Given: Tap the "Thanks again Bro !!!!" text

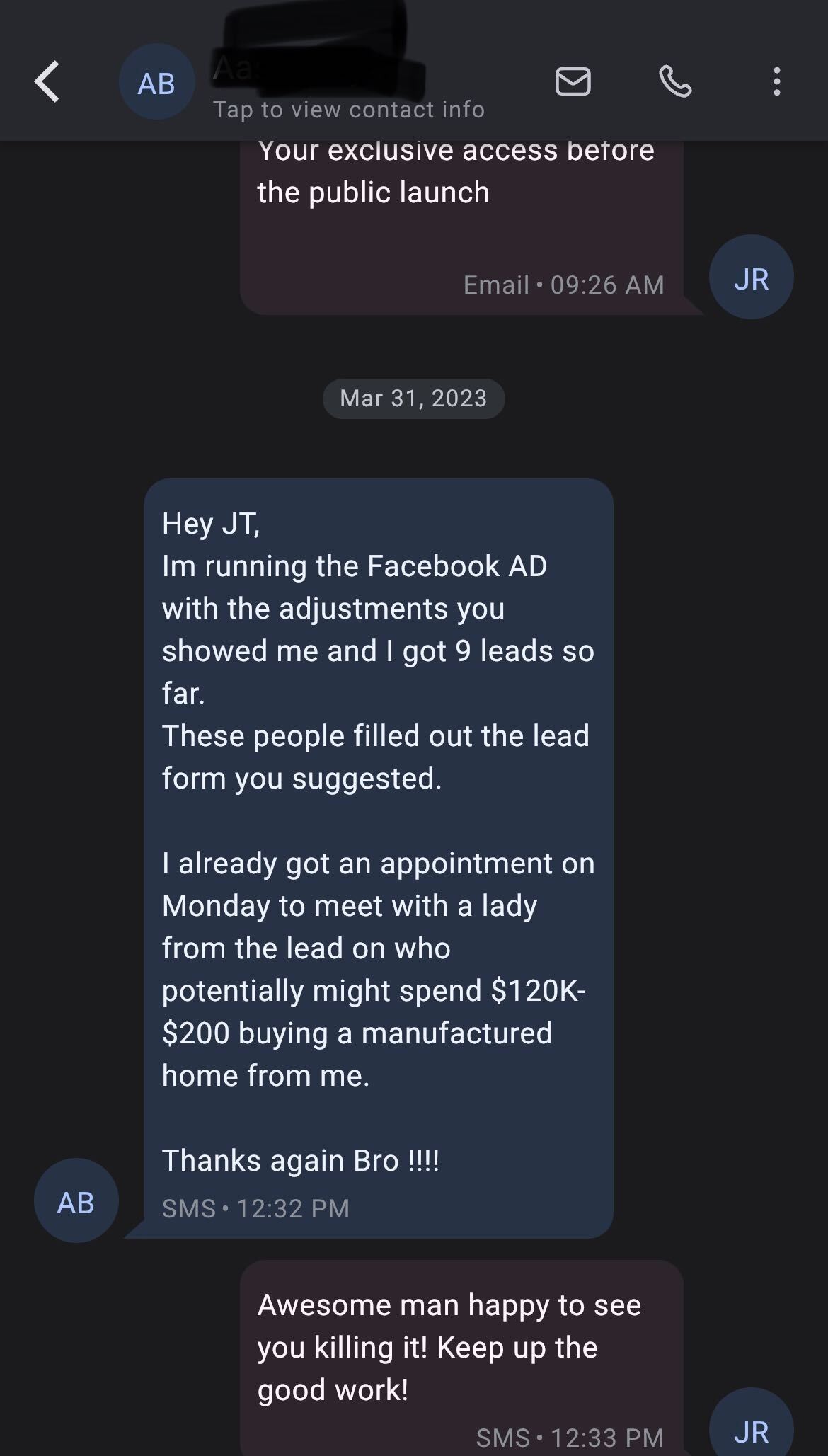Looking at the screenshot, I should [x=300, y=1161].
